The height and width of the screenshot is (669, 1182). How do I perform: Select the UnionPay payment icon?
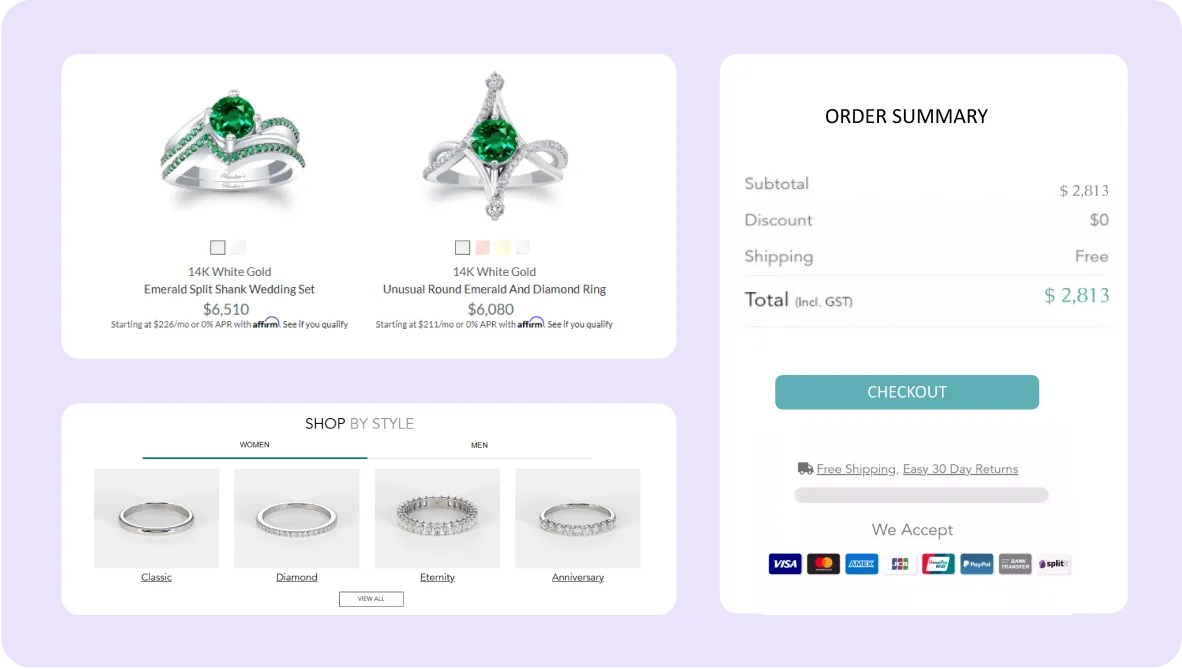939,563
